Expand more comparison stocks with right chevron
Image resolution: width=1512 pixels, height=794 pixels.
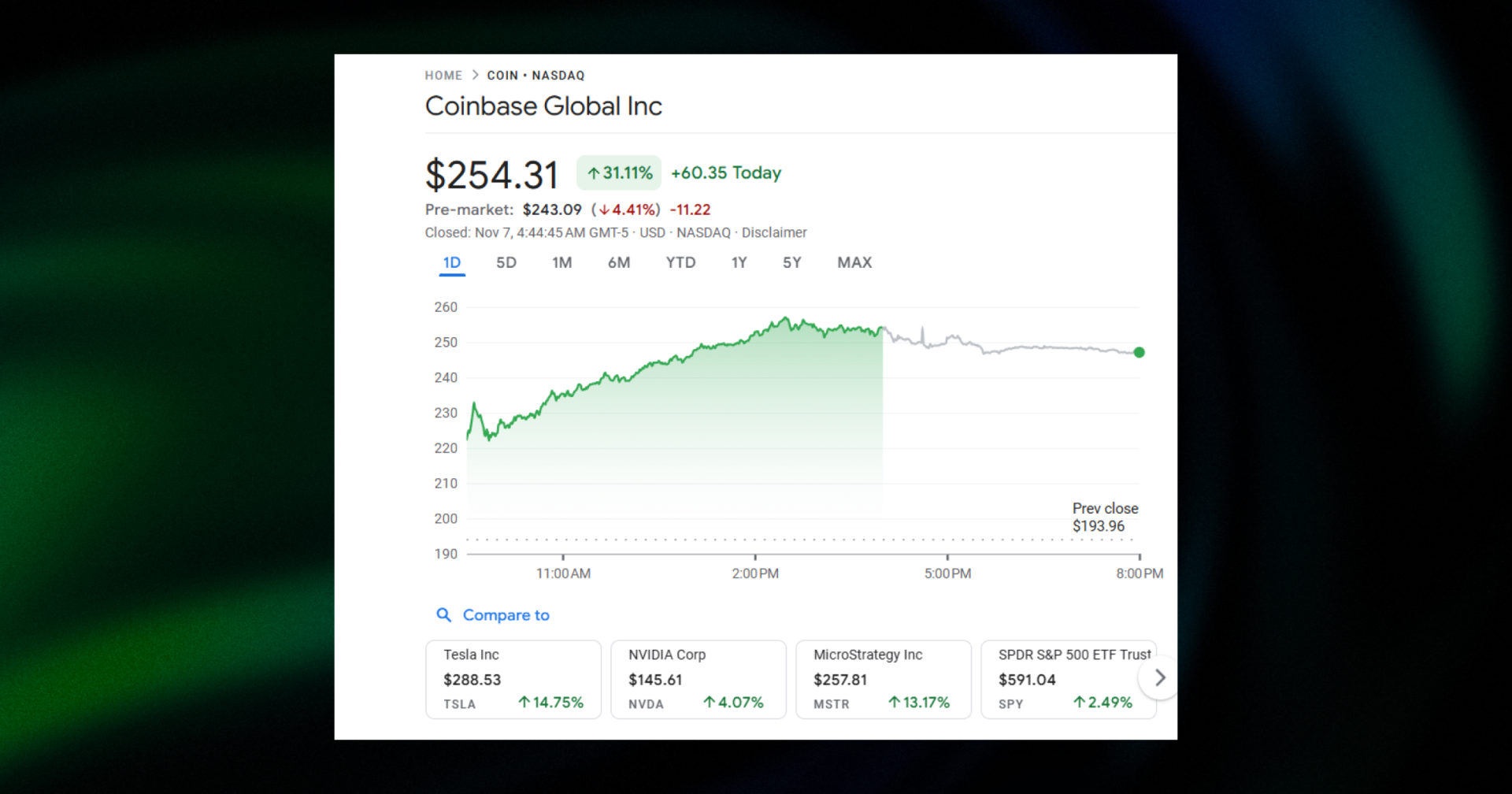1158,677
